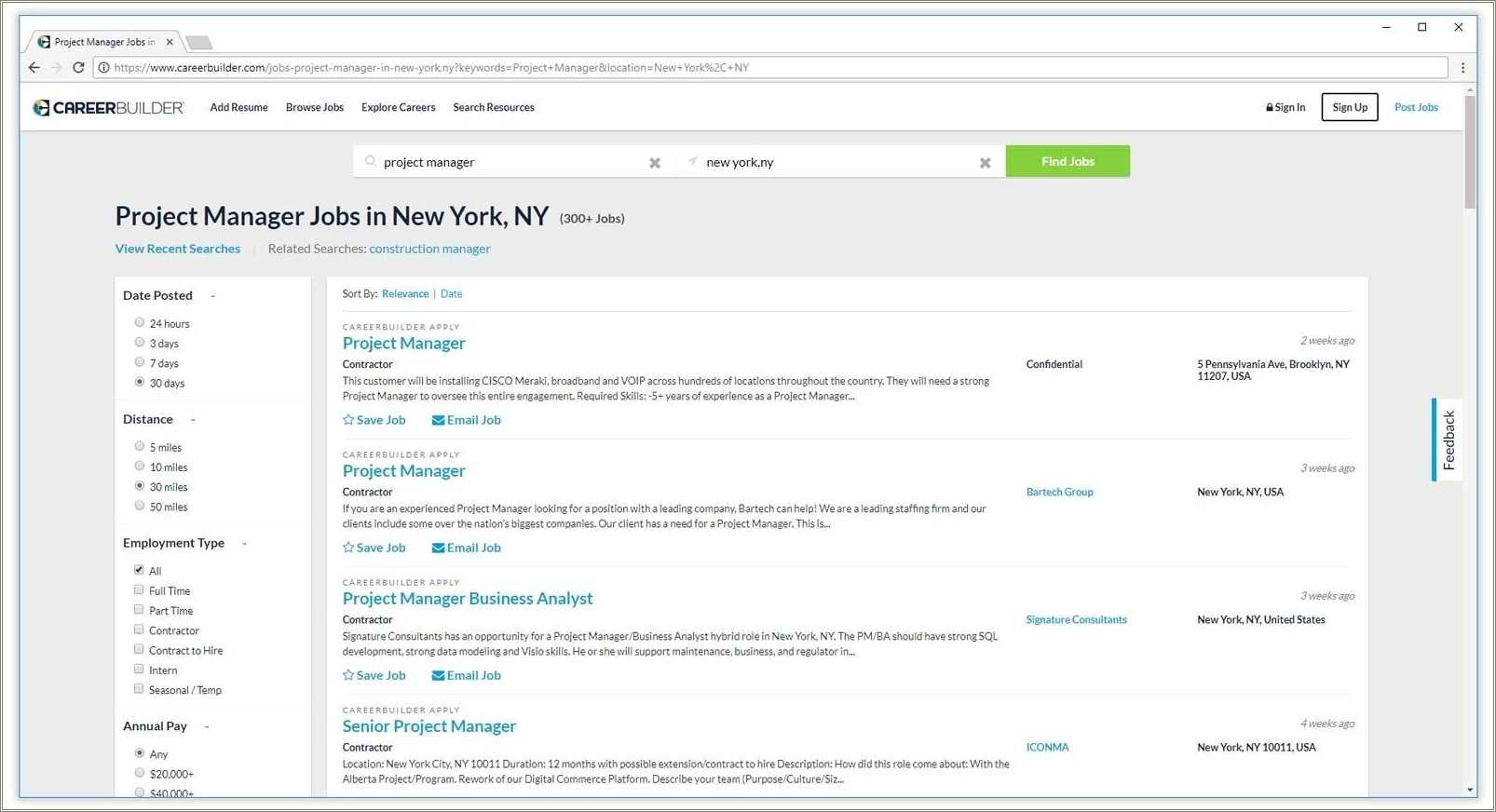Open the Explore Careers menu item
The width and height of the screenshot is (1496, 812).
[x=398, y=107]
